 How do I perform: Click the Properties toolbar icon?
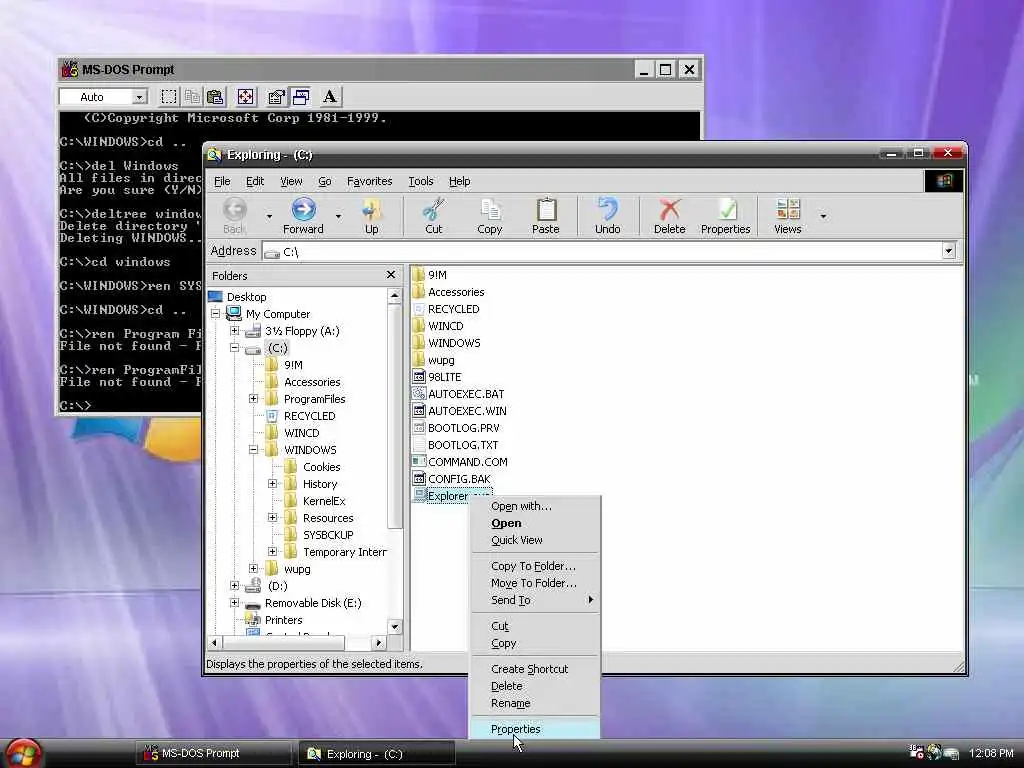pyautogui.click(x=726, y=210)
